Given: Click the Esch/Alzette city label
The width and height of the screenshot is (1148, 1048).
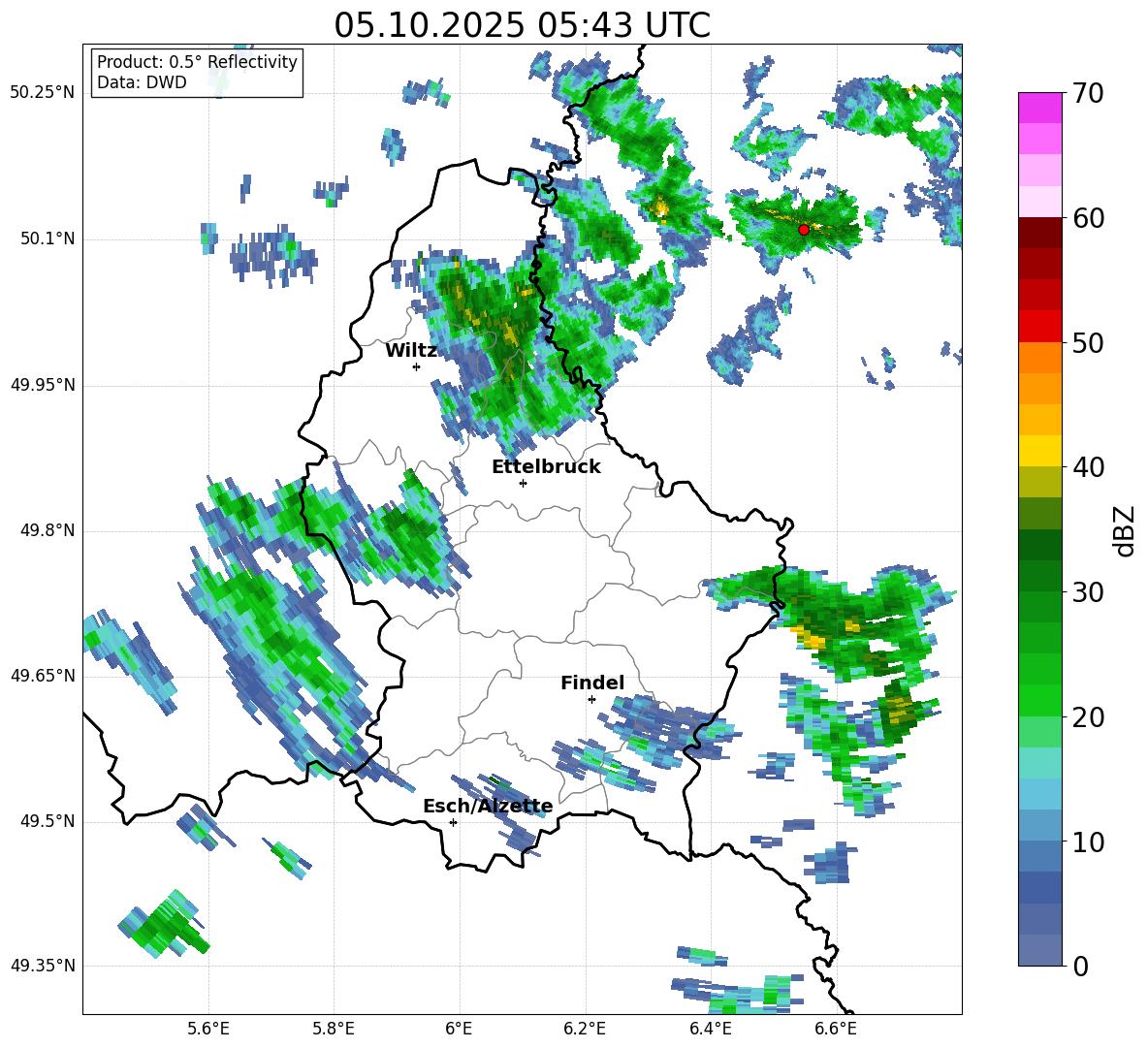Looking at the screenshot, I should [488, 807].
